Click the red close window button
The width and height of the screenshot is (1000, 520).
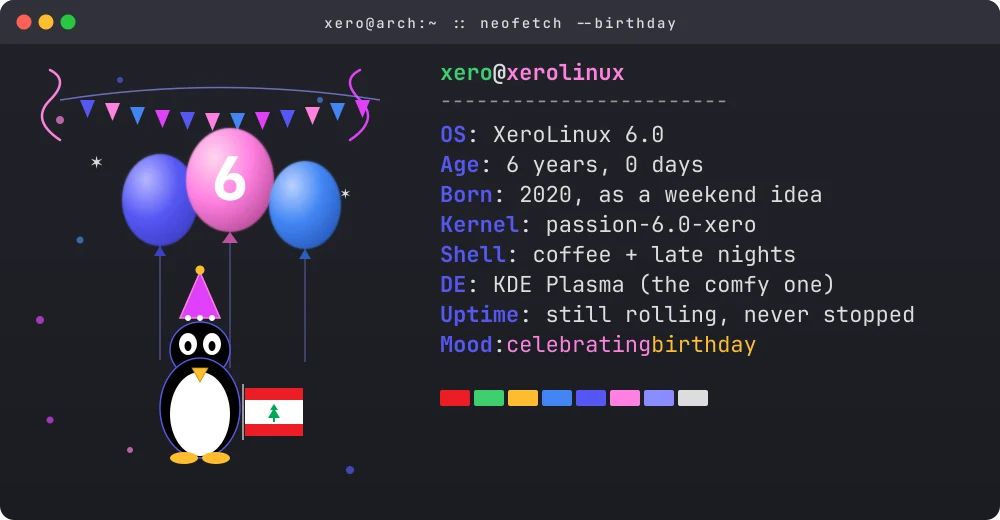click(24, 22)
